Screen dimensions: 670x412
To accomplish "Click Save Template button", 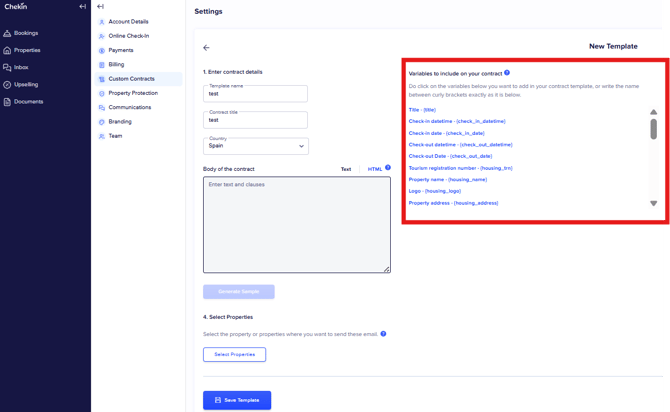I will click(237, 400).
